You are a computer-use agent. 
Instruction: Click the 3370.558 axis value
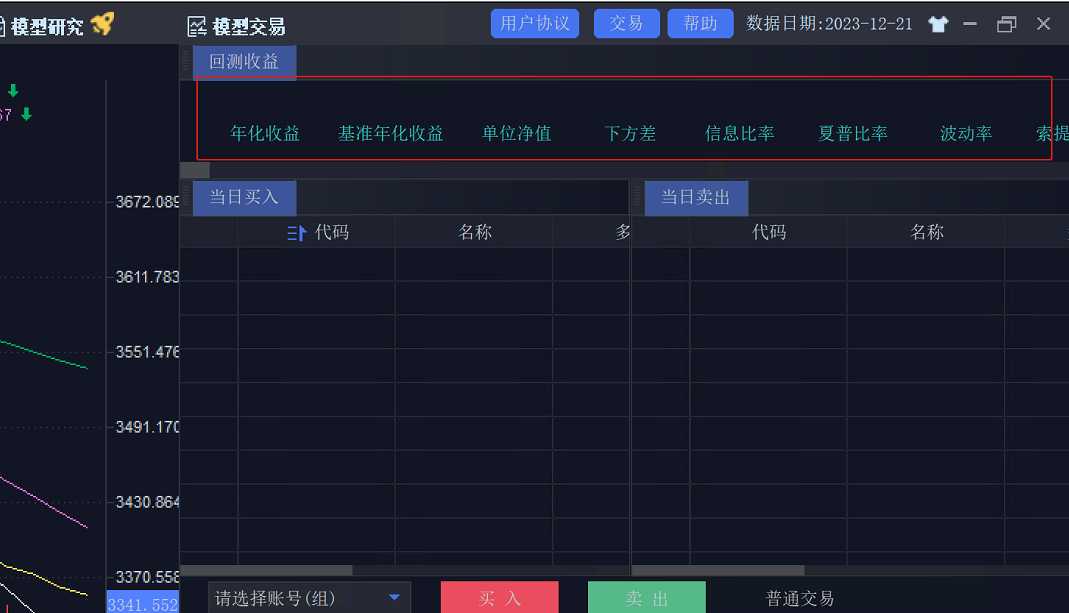click(147, 577)
